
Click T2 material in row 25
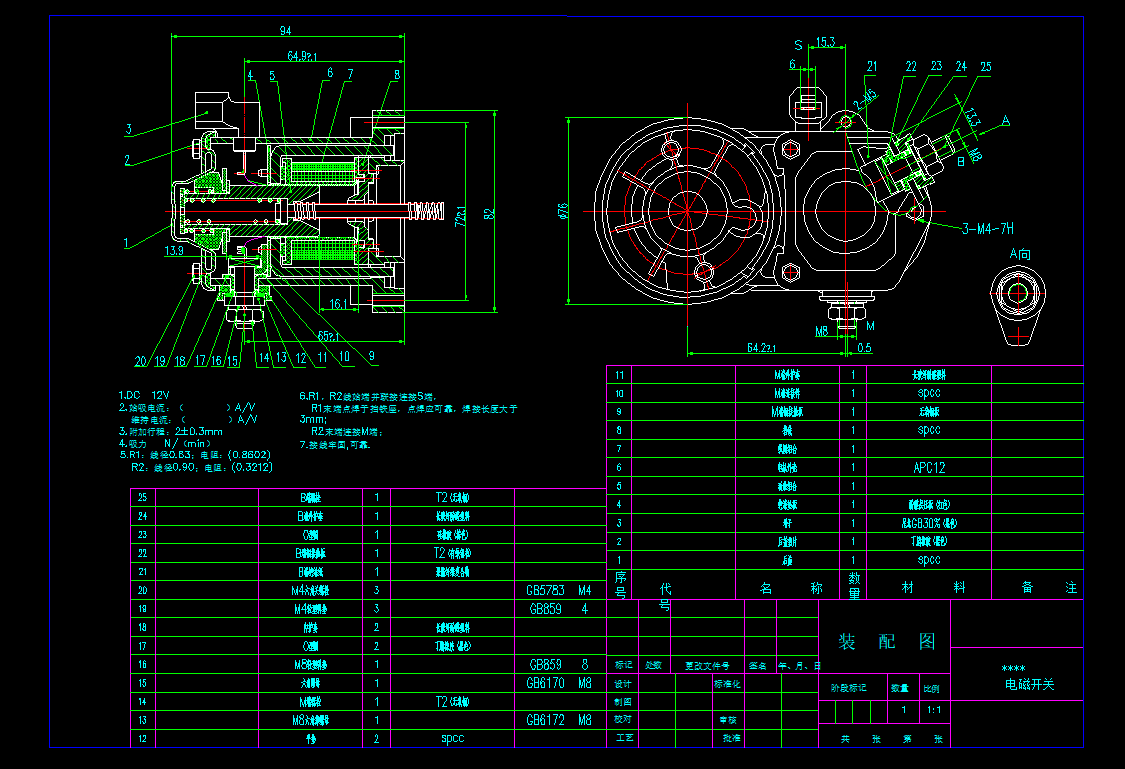click(452, 498)
